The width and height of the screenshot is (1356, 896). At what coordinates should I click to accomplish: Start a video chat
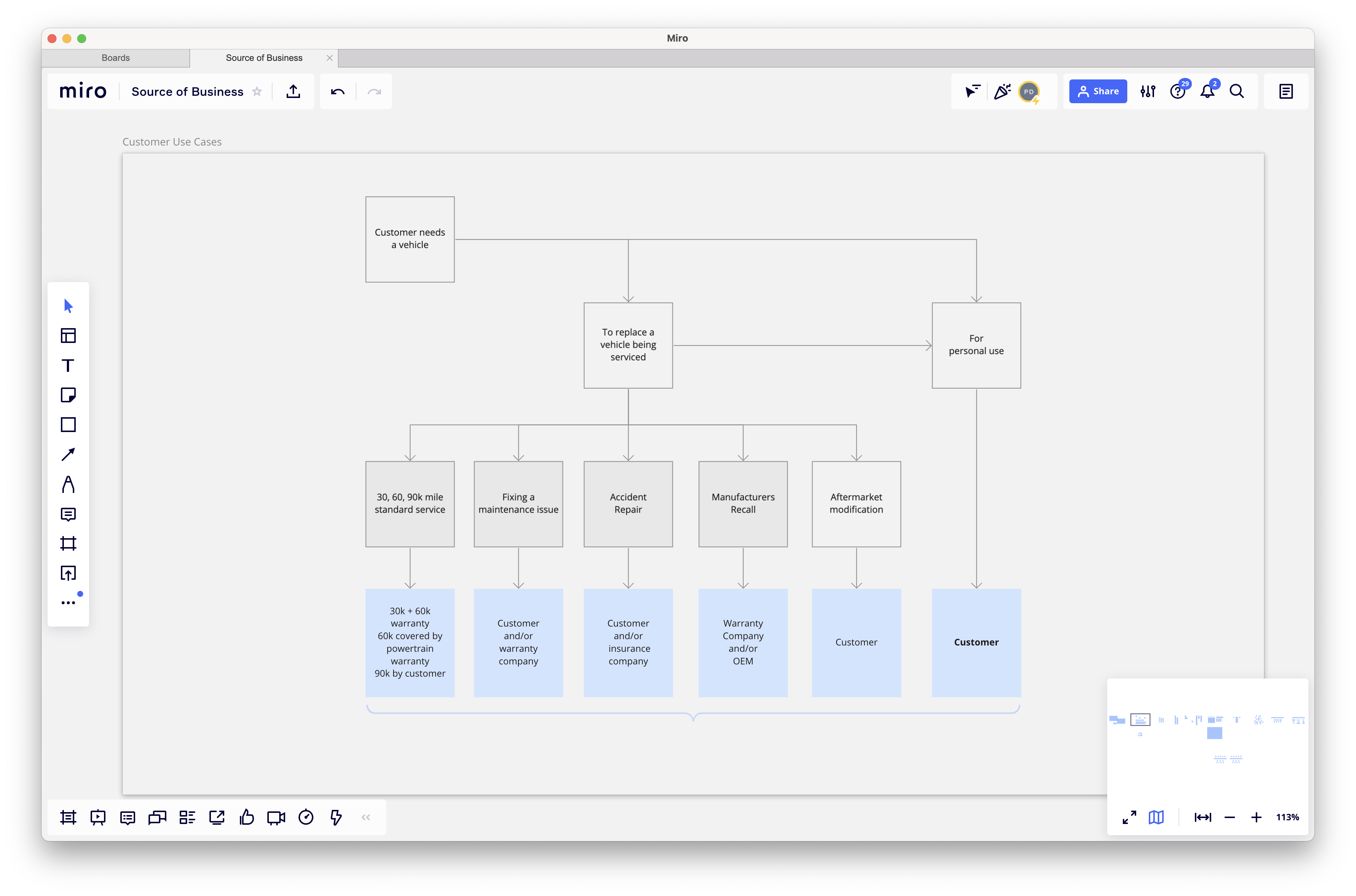pos(276,817)
